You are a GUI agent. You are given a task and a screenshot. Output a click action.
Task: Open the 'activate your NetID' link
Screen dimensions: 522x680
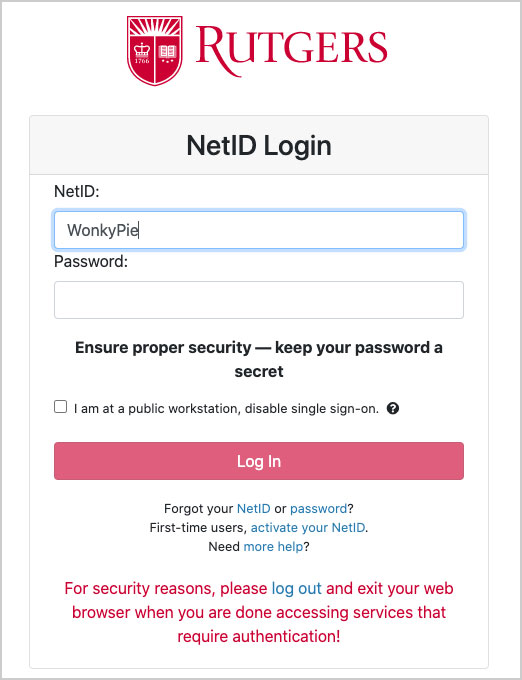pos(308,527)
